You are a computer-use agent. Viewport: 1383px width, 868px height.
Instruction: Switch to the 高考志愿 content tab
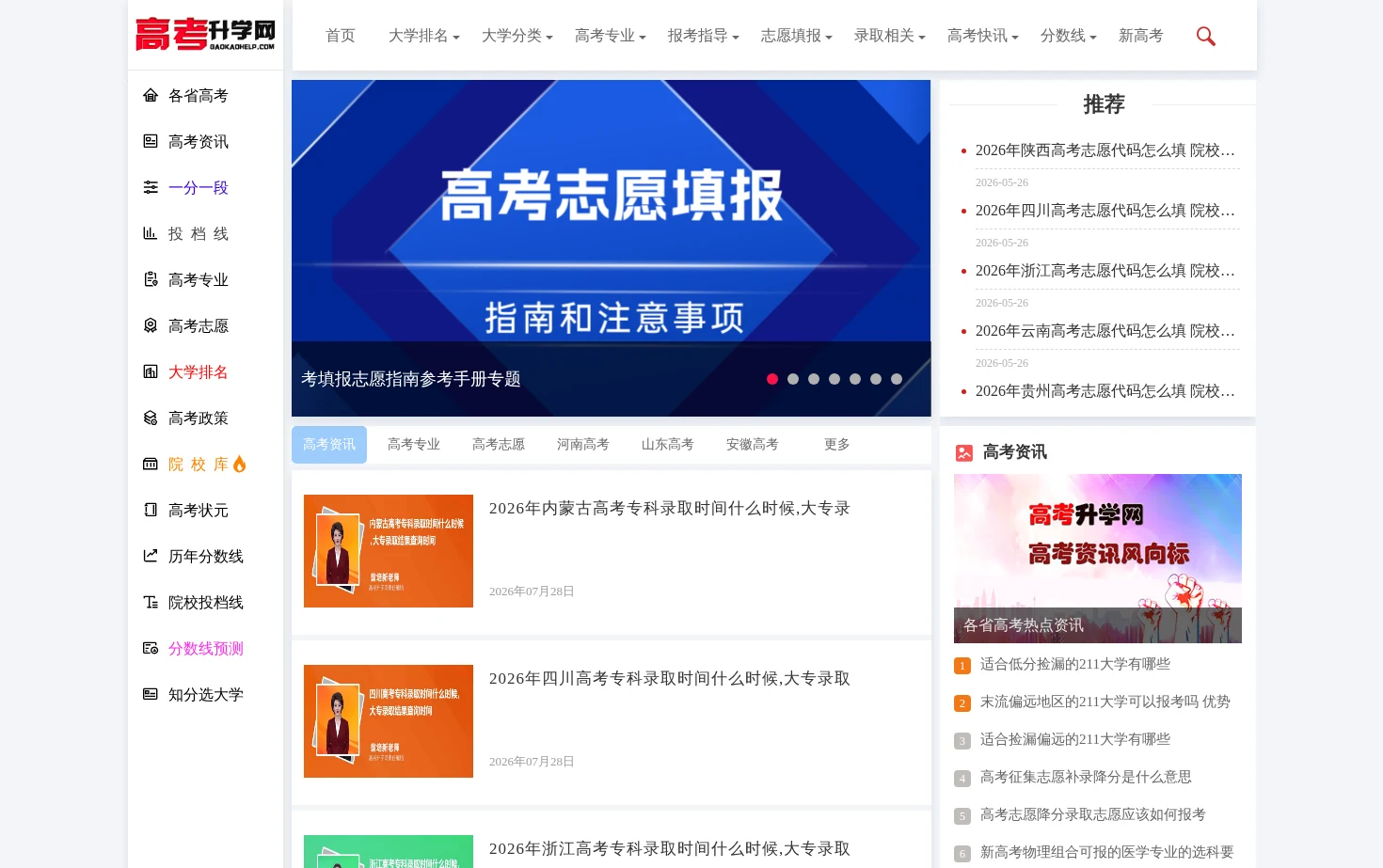point(499,445)
